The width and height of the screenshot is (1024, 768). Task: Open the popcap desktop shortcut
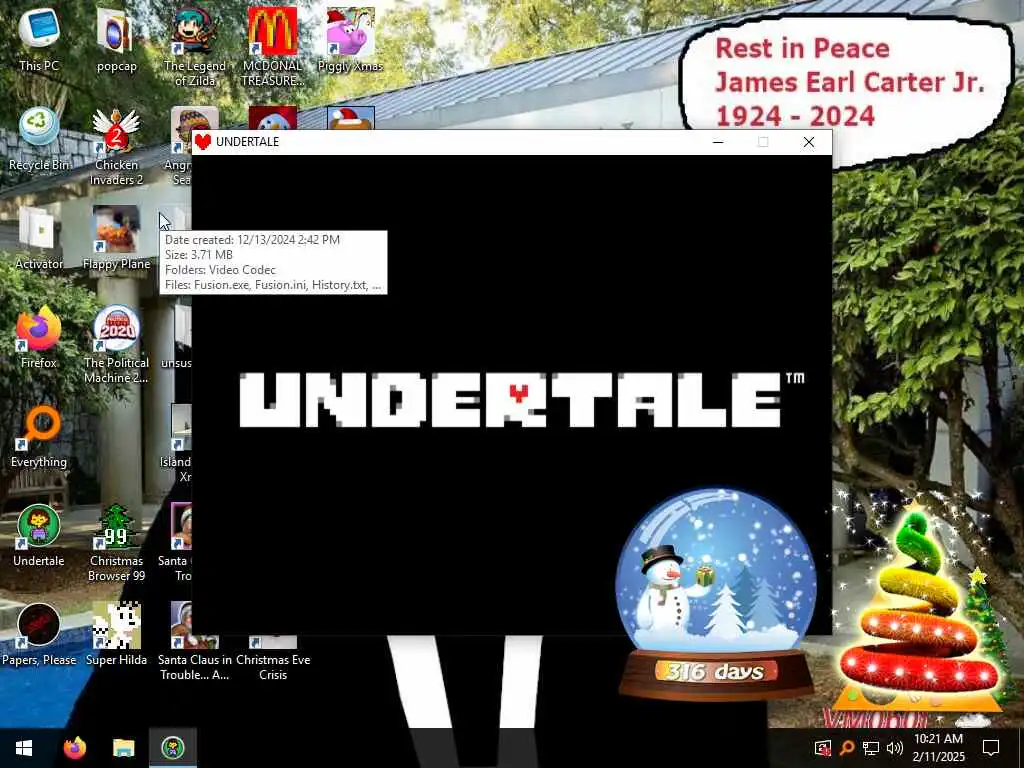click(x=116, y=39)
